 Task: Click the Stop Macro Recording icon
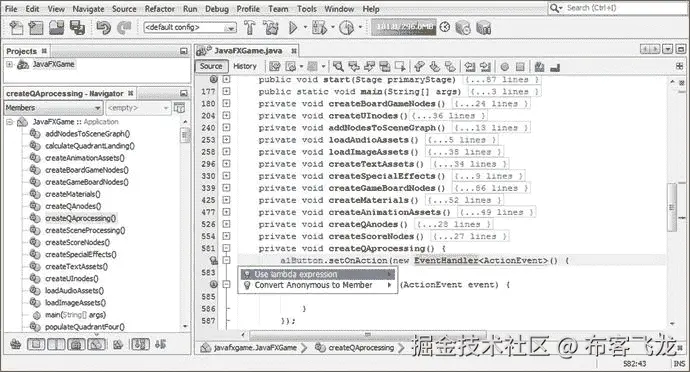coord(520,66)
